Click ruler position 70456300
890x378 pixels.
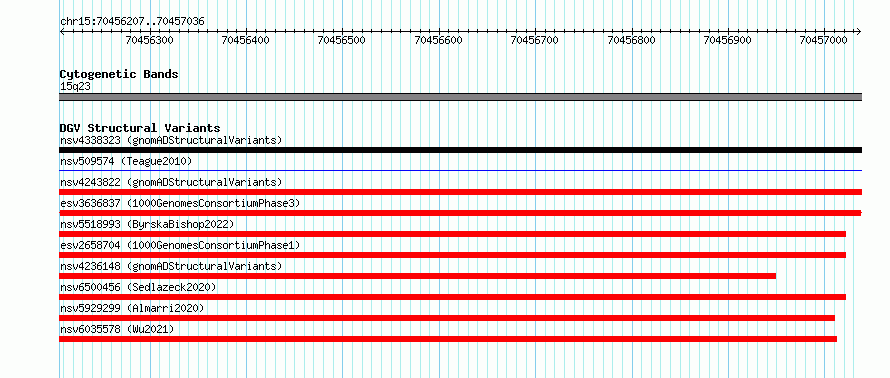click(150, 40)
